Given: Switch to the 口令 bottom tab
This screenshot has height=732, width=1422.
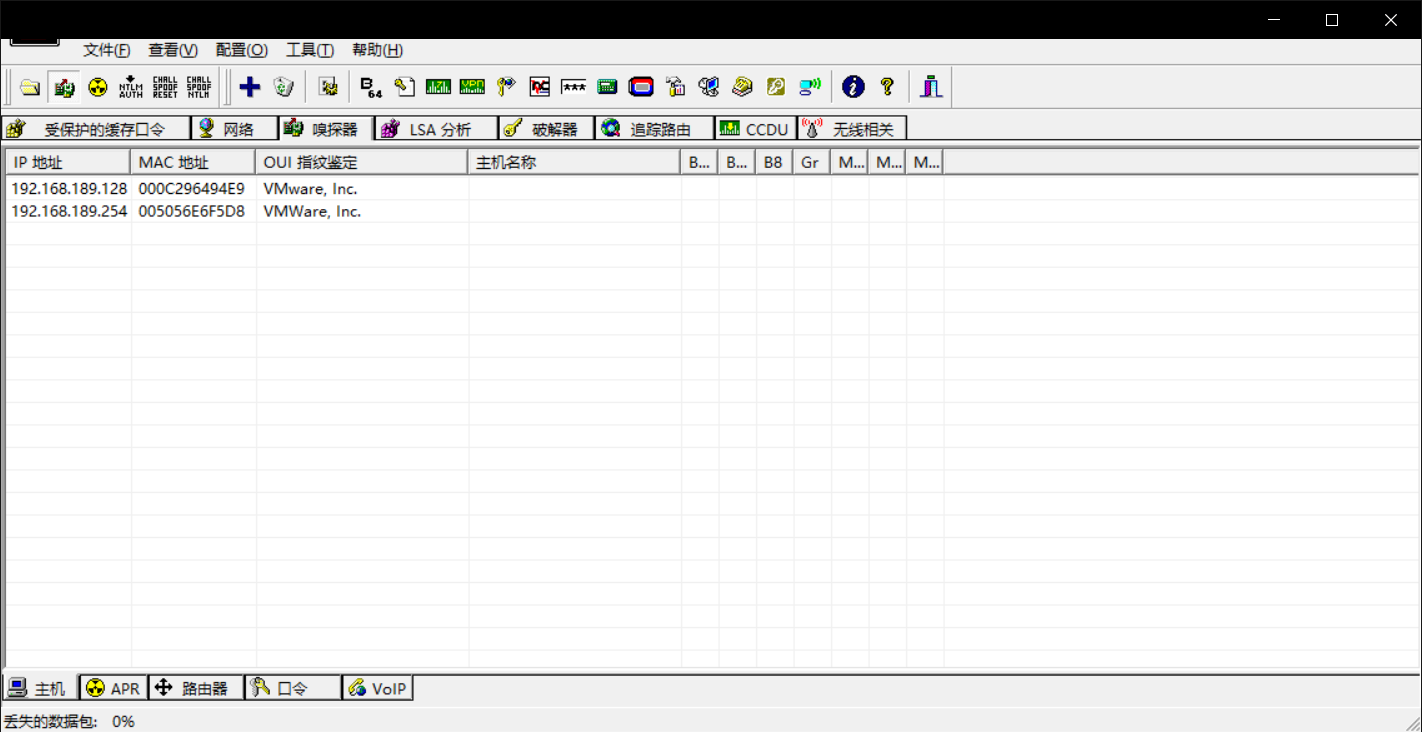Looking at the screenshot, I should (293, 688).
